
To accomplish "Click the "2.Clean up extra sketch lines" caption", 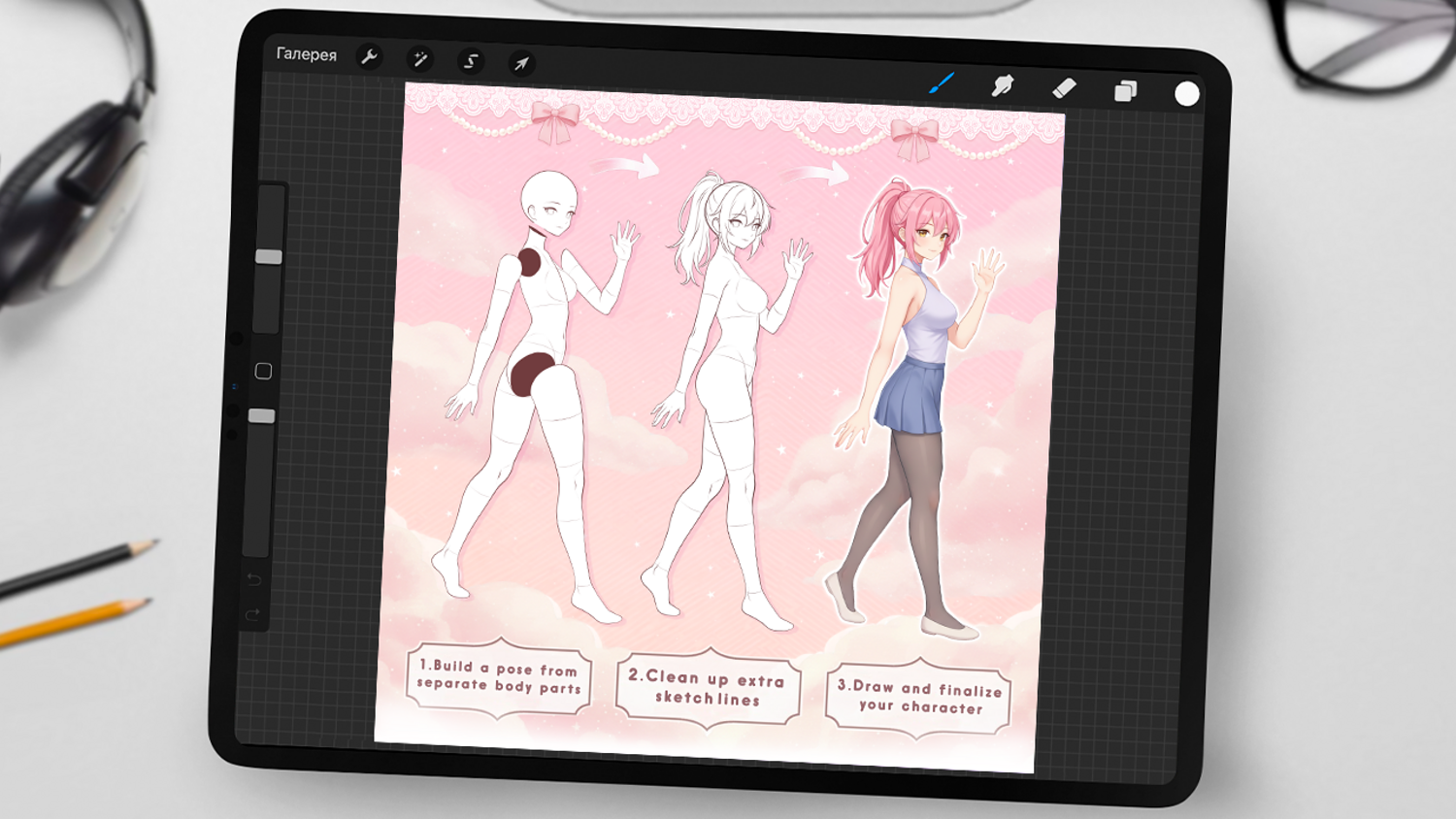I will (x=708, y=687).
